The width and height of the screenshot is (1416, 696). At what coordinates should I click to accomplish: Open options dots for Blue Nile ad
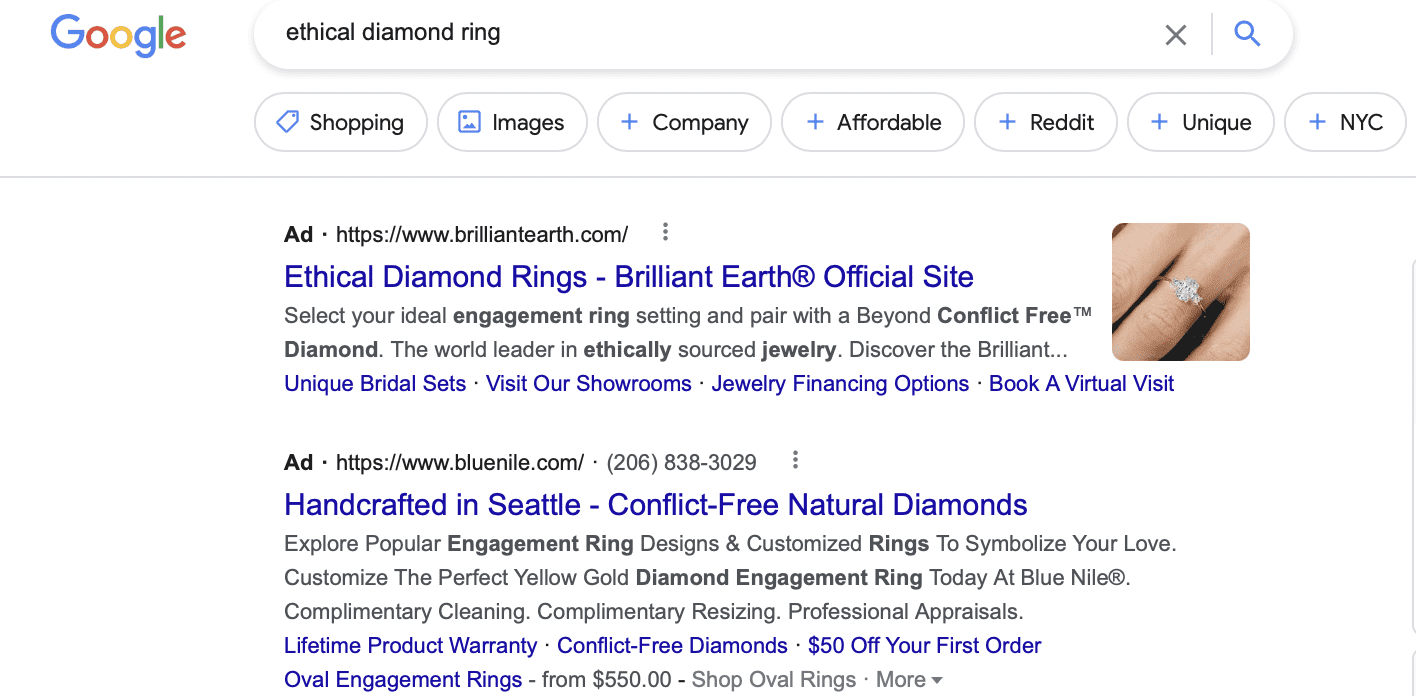click(795, 460)
